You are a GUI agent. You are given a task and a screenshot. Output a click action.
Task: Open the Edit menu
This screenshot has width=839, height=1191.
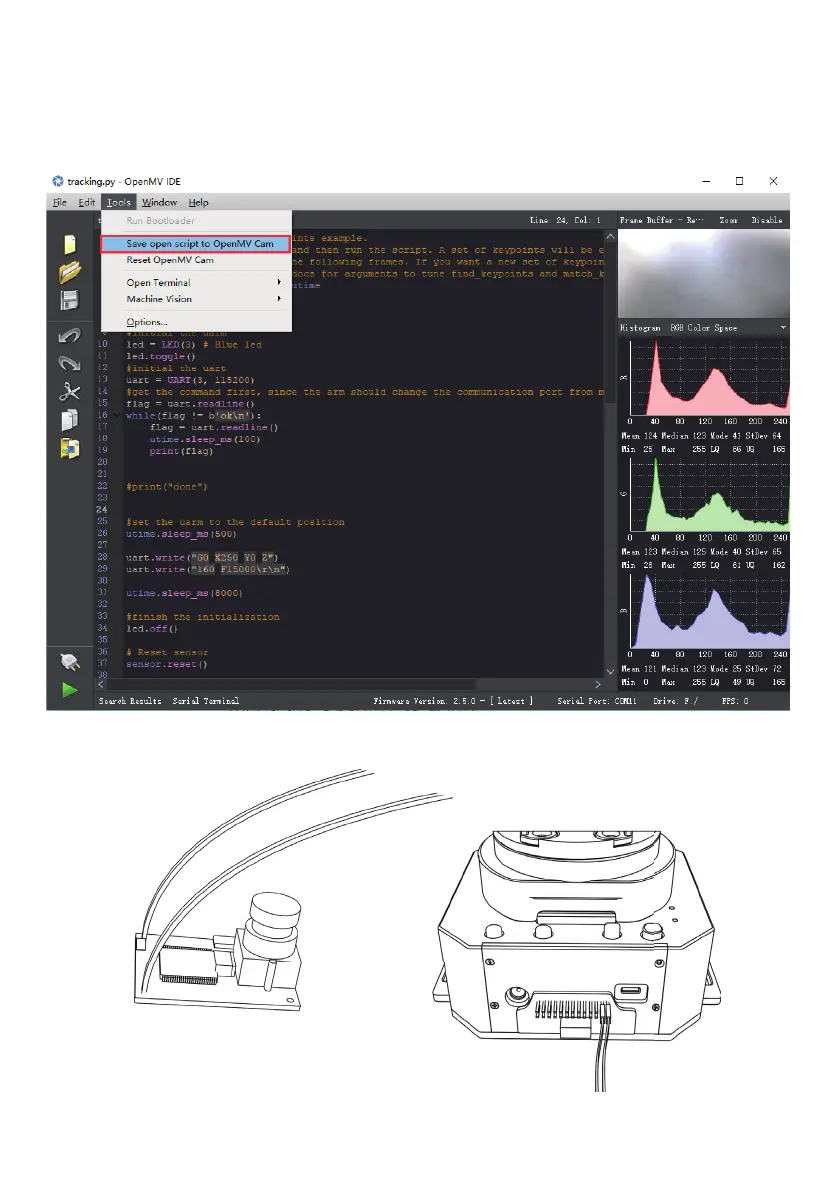[87, 202]
